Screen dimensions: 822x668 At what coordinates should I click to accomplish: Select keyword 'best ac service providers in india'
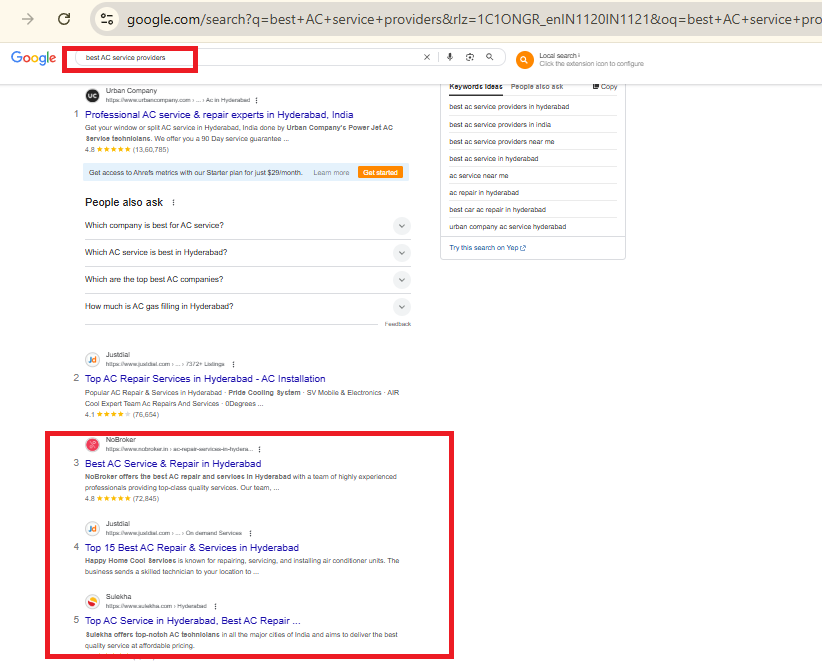pos(500,125)
